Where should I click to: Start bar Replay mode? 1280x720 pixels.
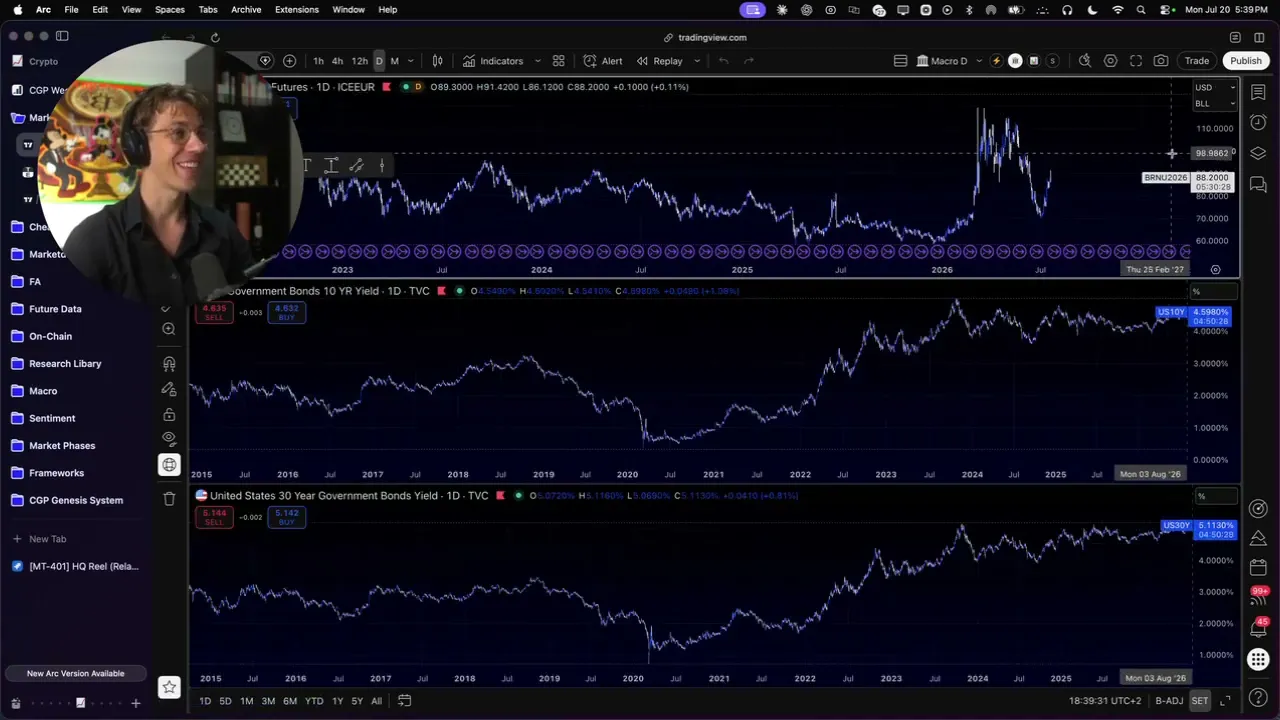click(660, 61)
